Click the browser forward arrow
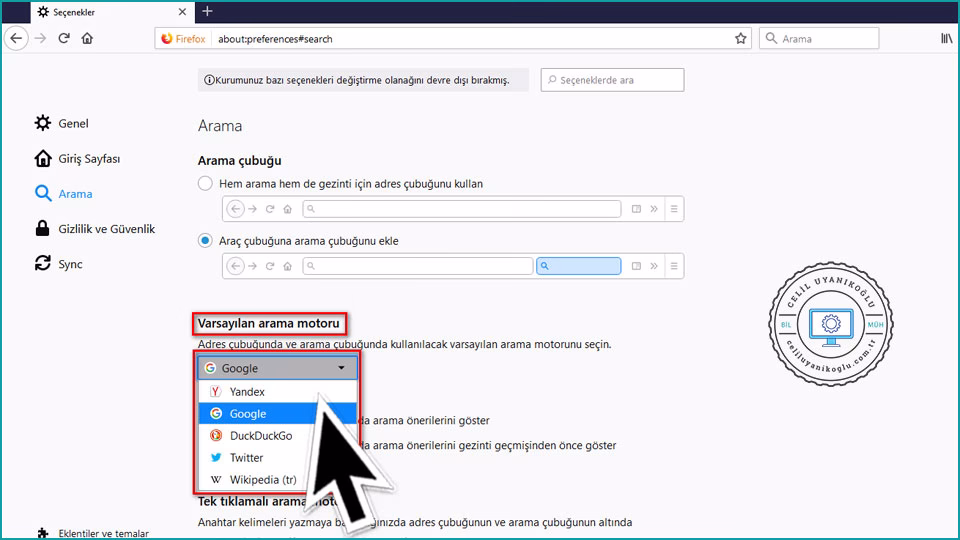The height and width of the screenshot is (540, 960). (x=40, y=39)
